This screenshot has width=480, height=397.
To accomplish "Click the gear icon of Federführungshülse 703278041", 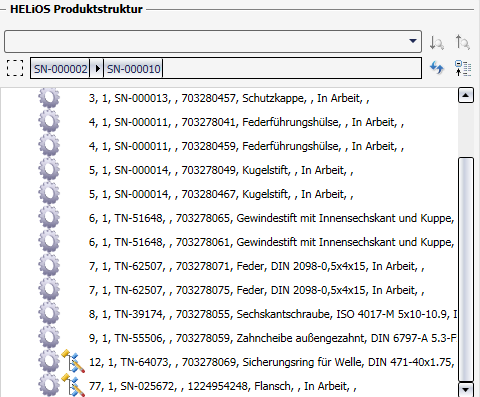I will pos(49,122).
